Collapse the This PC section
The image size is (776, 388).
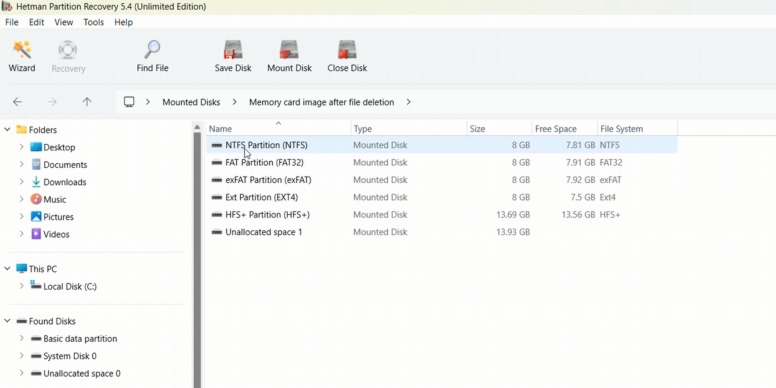[7, 269]
